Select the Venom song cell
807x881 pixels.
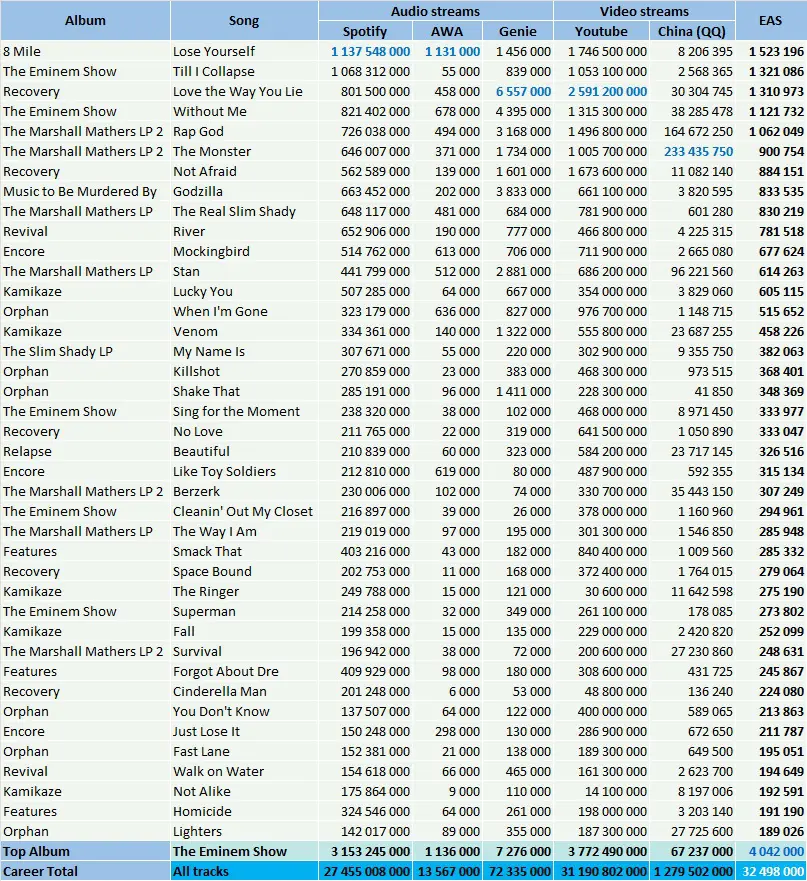click(x=244, y=331)
